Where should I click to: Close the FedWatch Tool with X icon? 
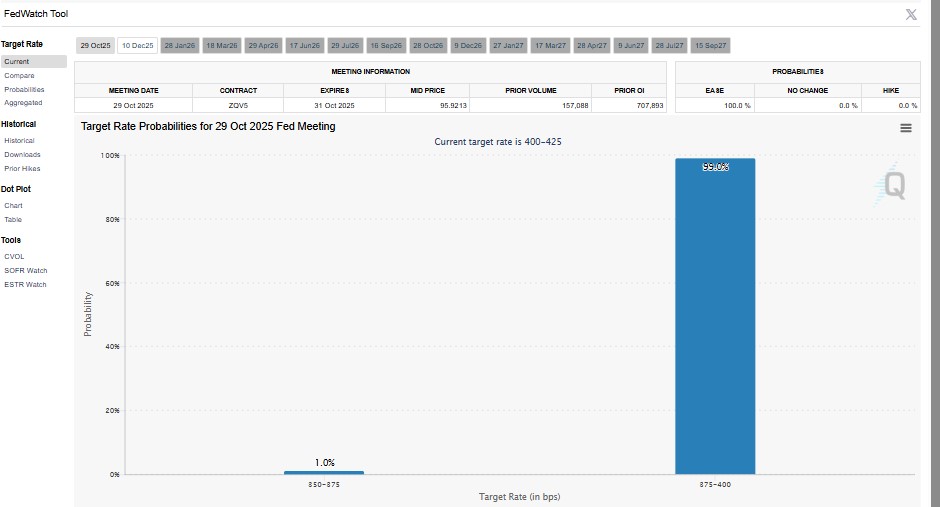pos(911,14)
